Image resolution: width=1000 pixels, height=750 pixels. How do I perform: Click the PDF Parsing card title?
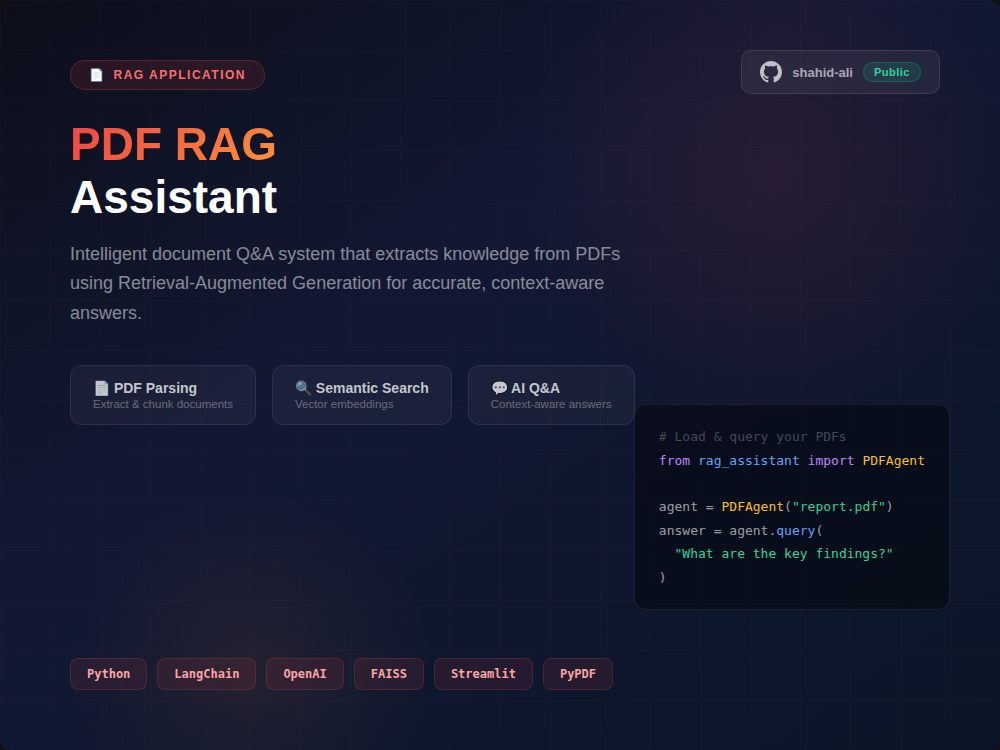pos(155,388)
